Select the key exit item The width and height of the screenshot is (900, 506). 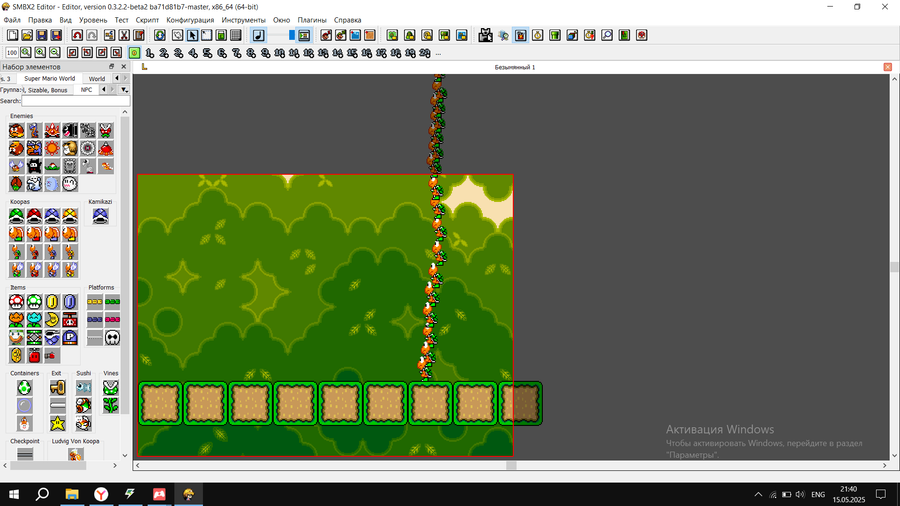point(57,388)
